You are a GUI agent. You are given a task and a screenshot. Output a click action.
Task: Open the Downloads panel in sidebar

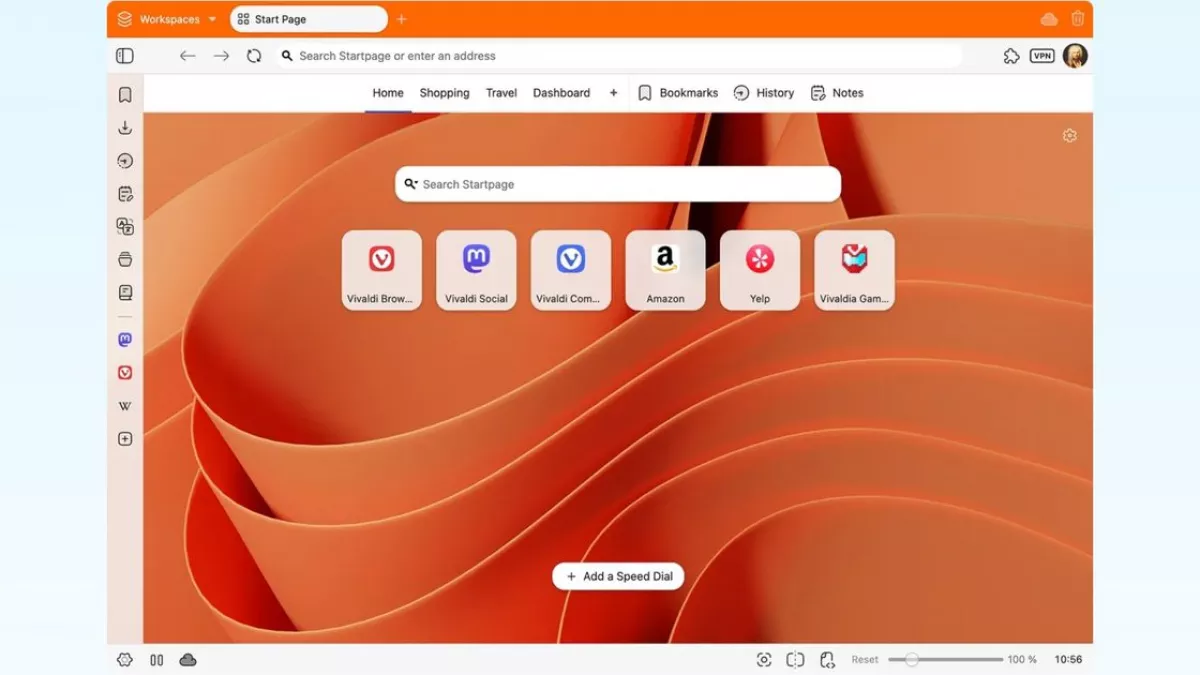(x=125, y=128)
